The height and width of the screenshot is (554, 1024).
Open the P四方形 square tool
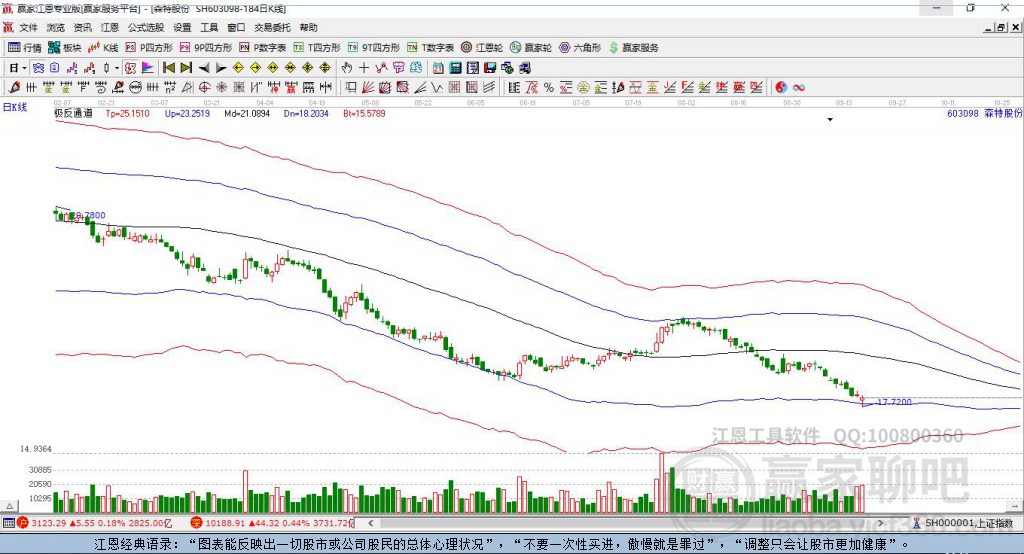149,48
